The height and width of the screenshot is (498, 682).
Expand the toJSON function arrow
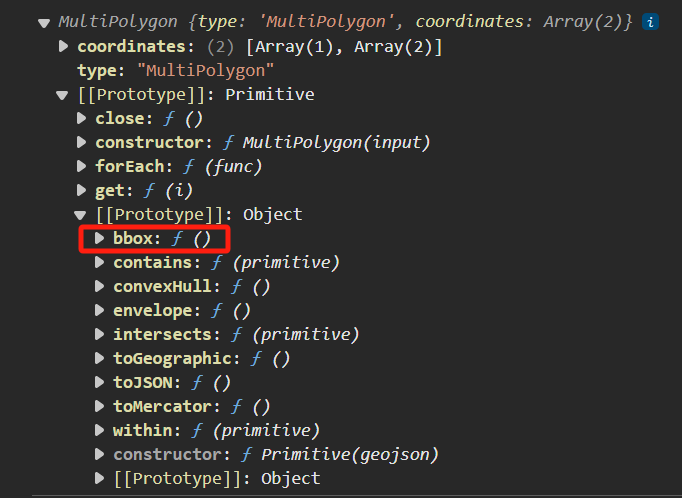click(x=100, y=382)
